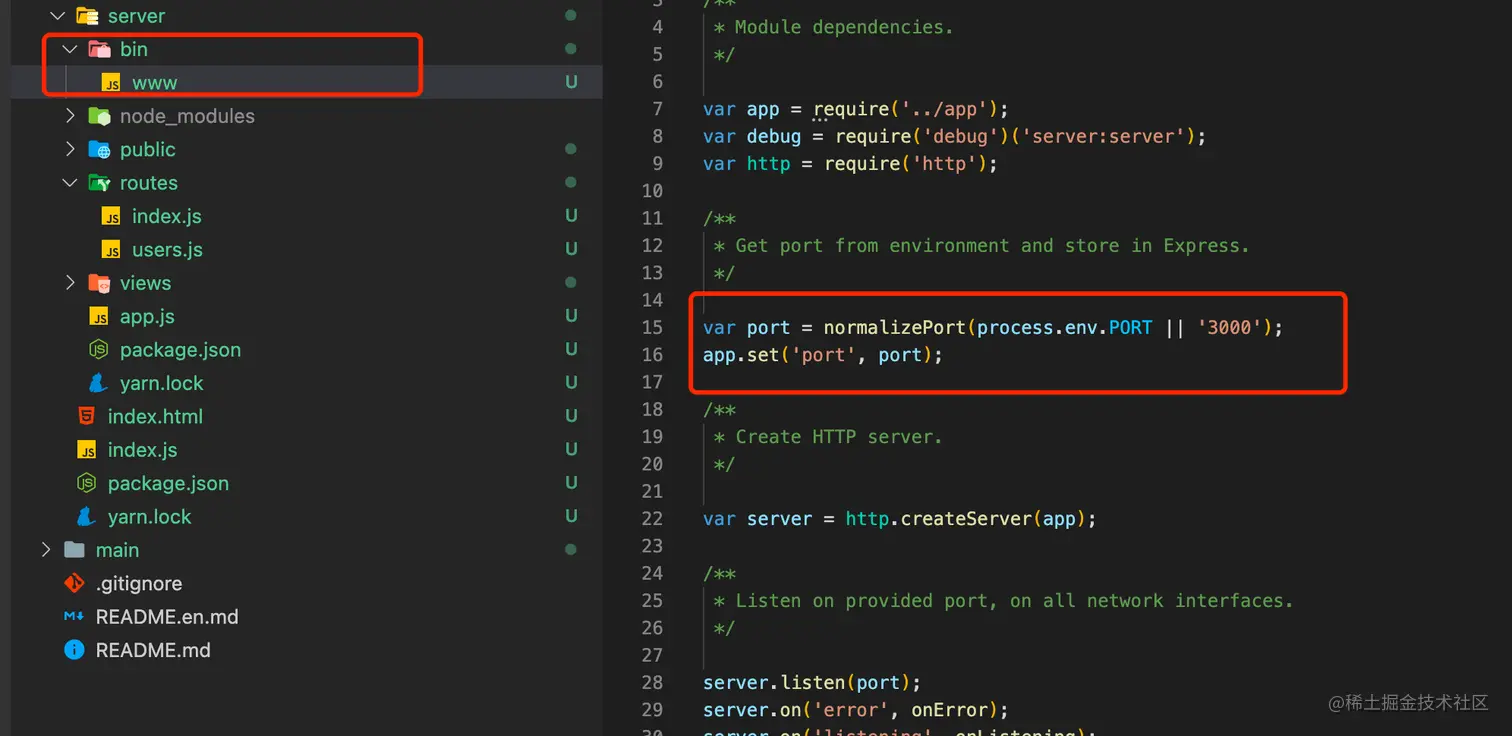Click the server folder icon
Image resolution: width=1512 pixels, height=736 pixels.
(87, 16)
